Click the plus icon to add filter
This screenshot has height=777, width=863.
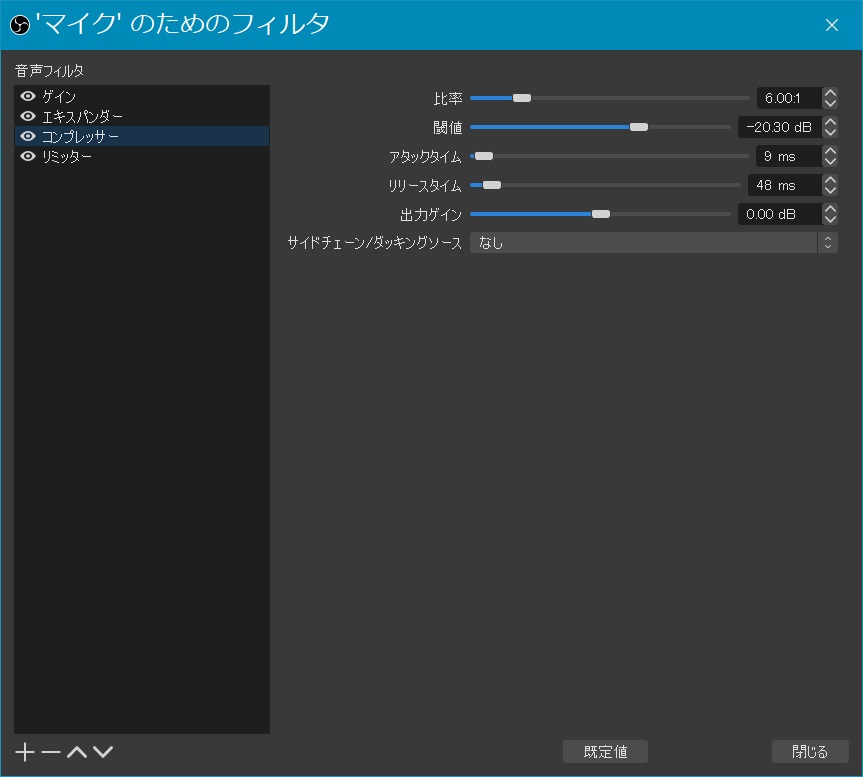click(25, 752)
